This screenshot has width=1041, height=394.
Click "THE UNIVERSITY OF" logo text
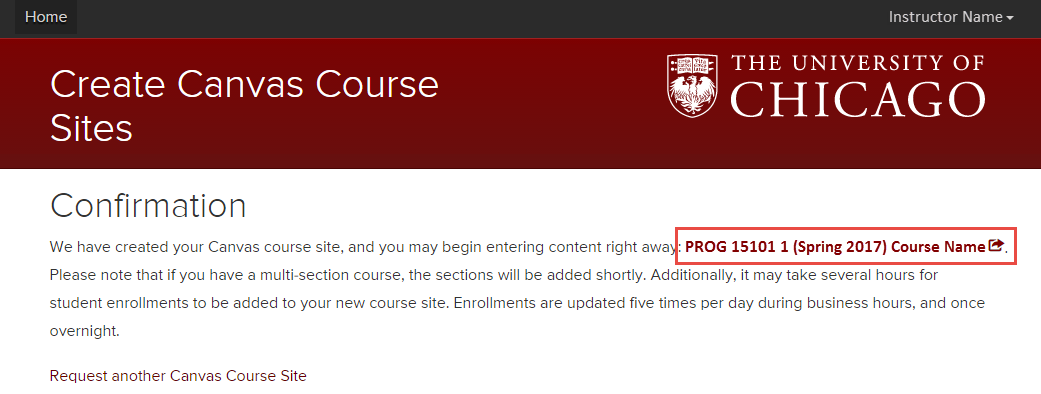coord(858,64)
